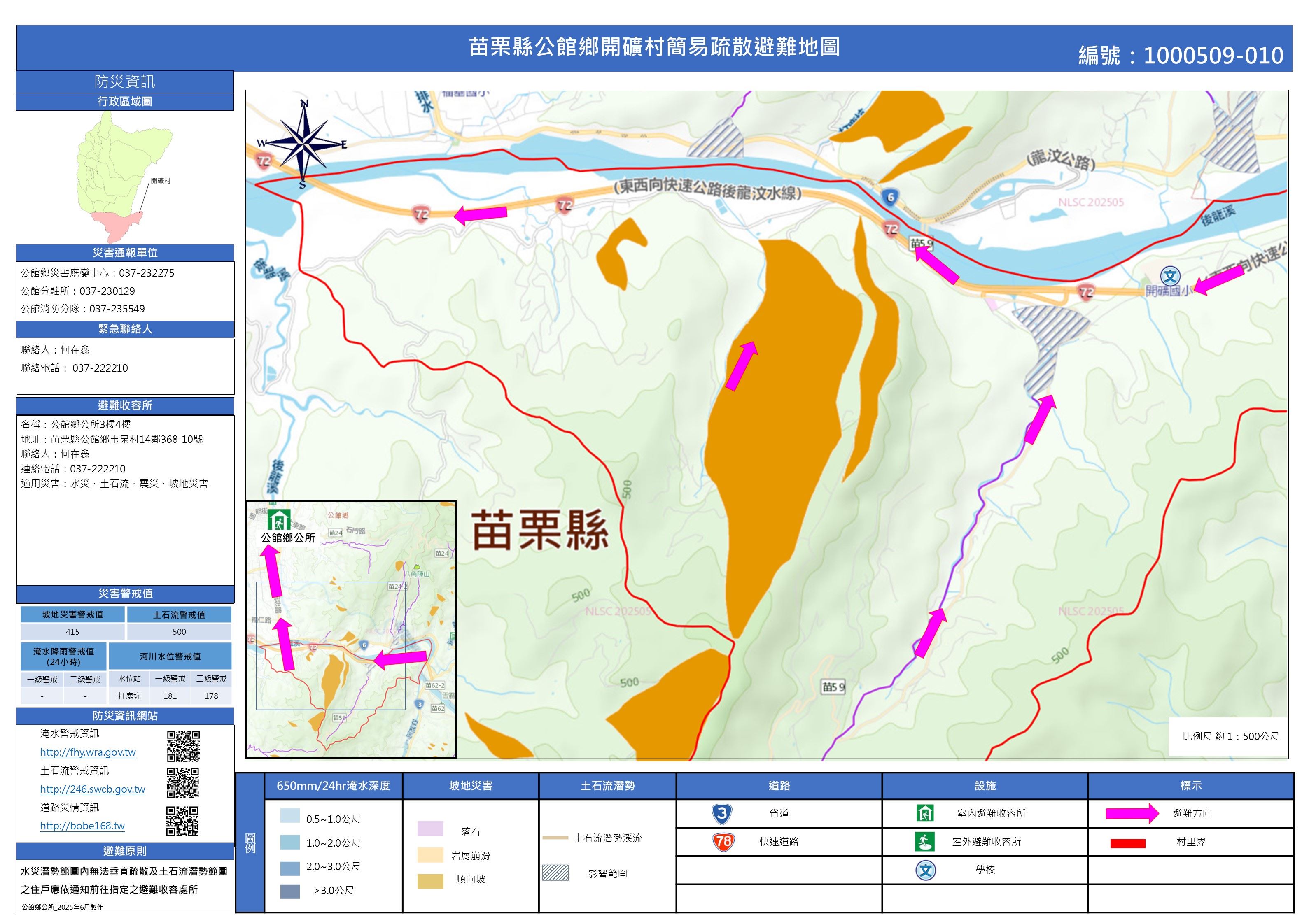1309x924 pixels.
Task: Click the 防災資訊 header
Action: coord(124,81)
